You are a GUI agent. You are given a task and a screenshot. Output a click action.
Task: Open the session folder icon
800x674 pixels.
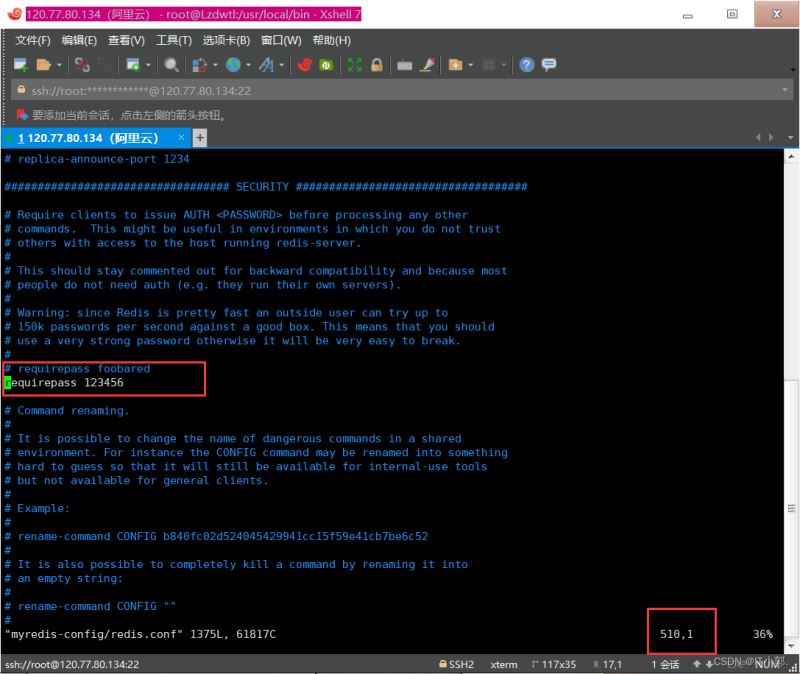(x=43, y=65)
